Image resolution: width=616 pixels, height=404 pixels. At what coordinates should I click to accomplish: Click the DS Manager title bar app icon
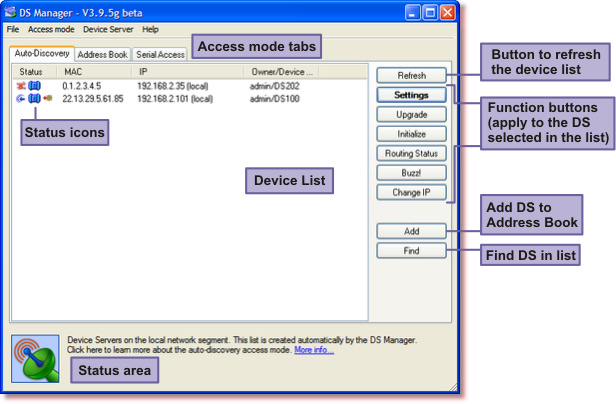coord(10,13)
